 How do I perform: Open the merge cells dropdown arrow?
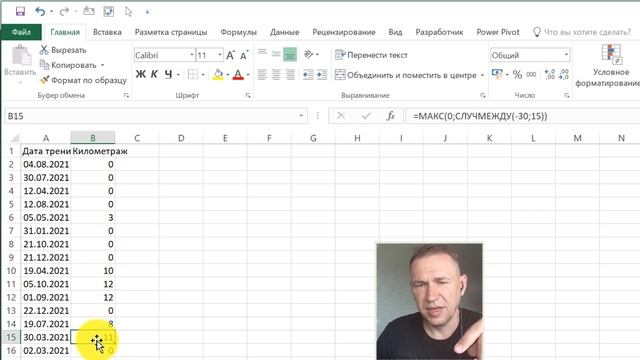click(482, 75)
